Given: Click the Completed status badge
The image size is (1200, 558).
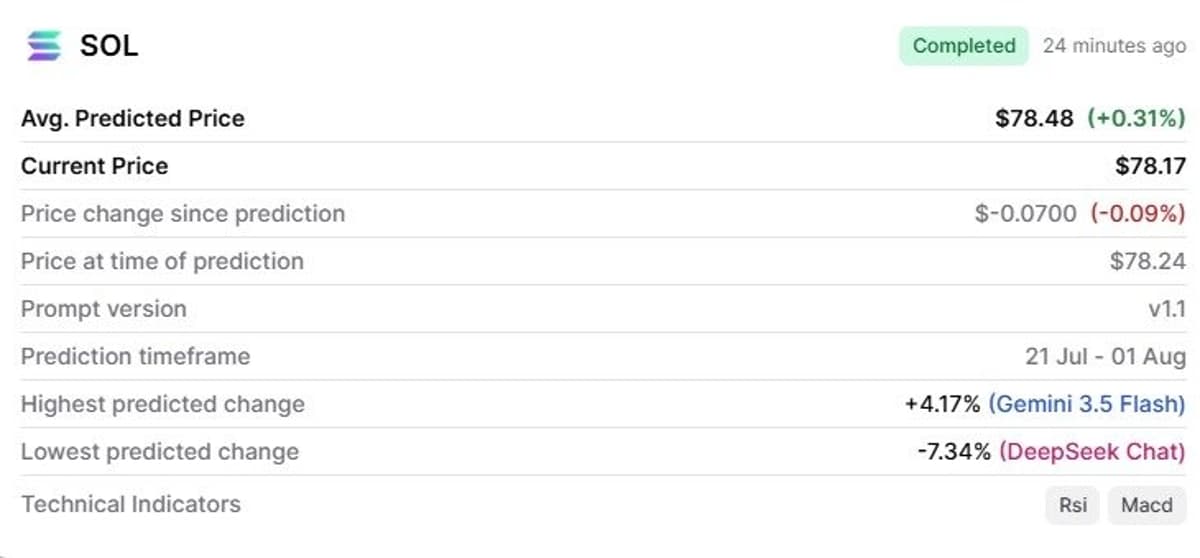Looking at the screenshot, I should click(964, 46).
